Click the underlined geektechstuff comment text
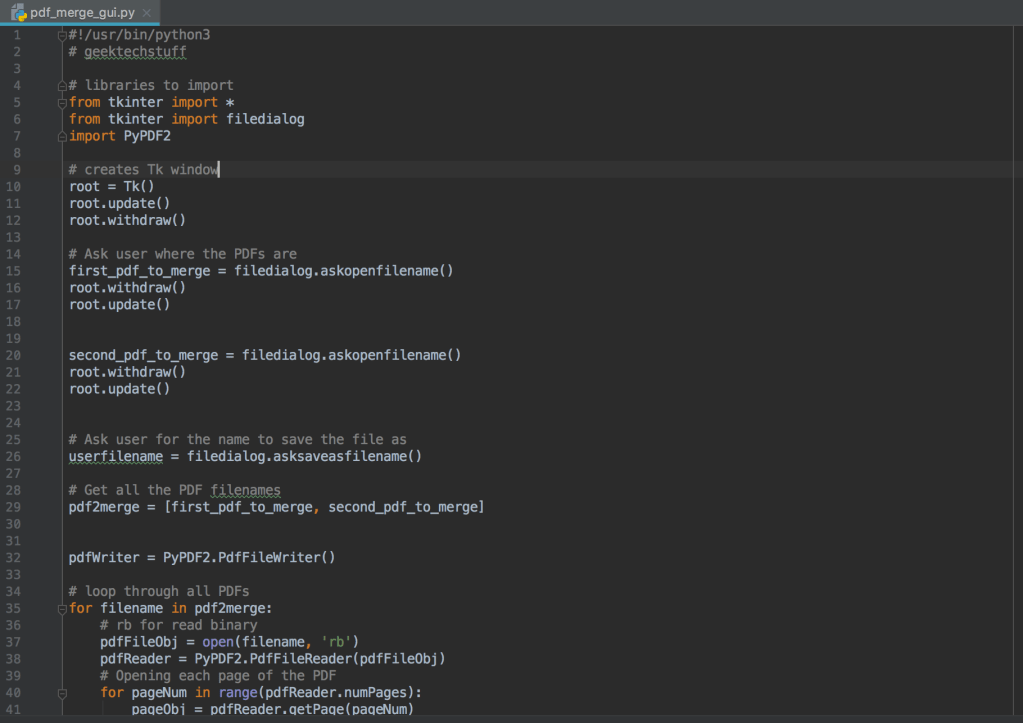 [x=135, y=51]
